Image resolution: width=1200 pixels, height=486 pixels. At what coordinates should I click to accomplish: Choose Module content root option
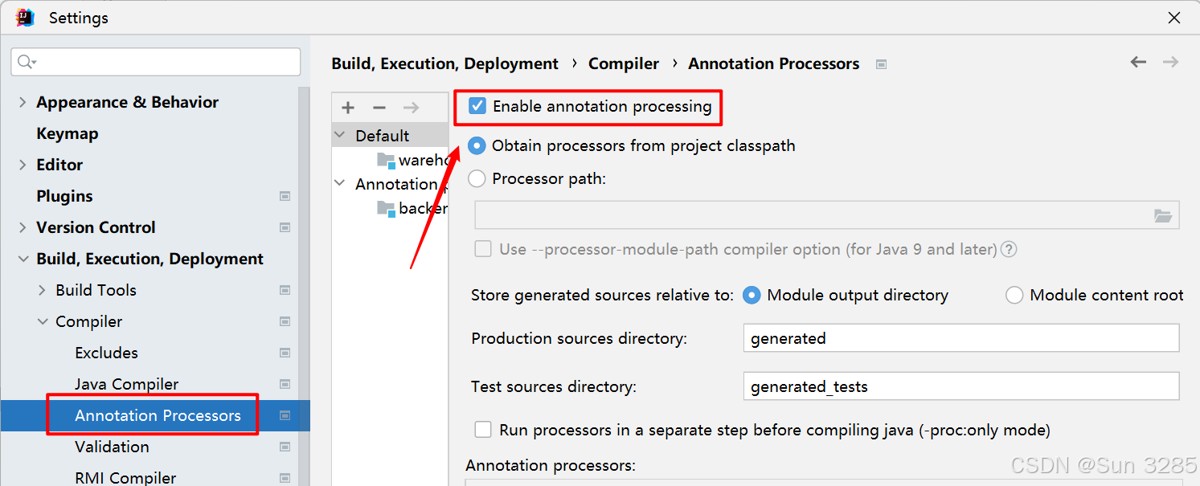[x=1015, y=296]
